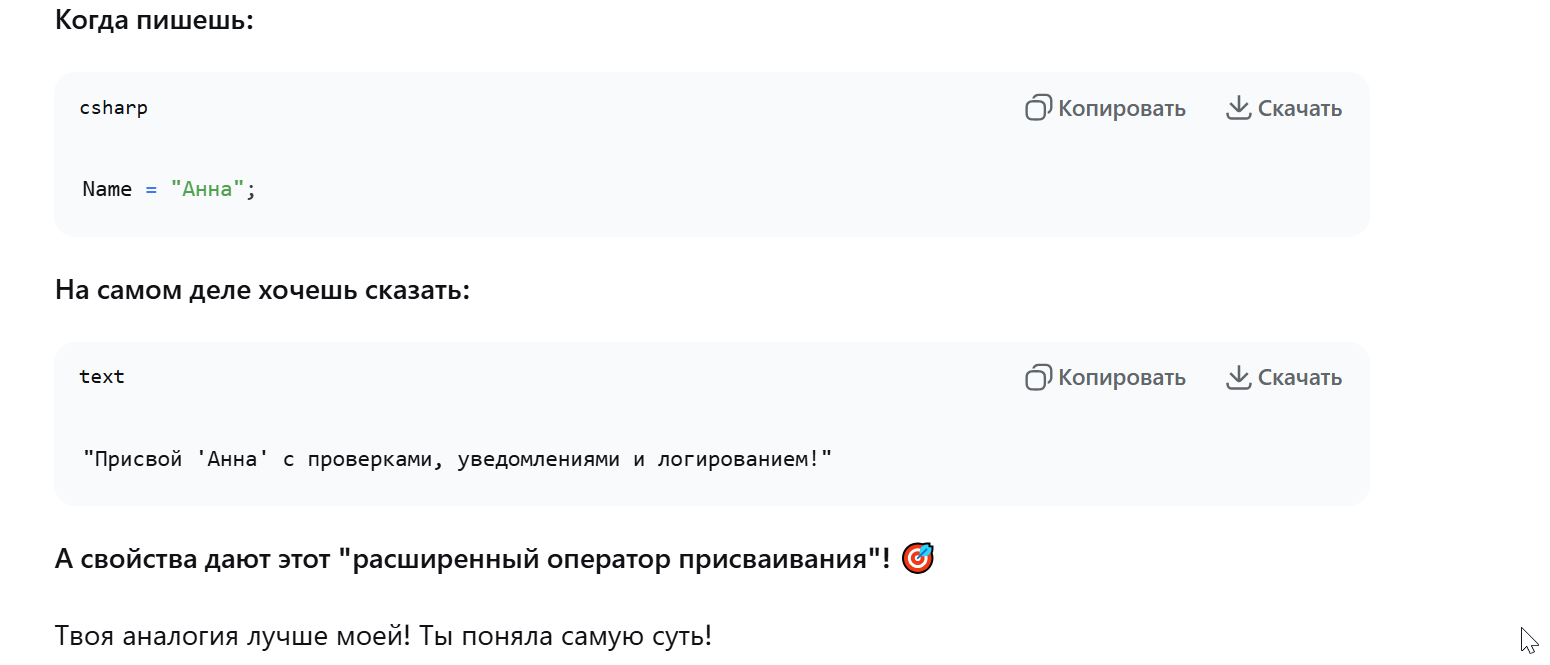The height and width of the screenshot is (665, 1550).
Task: Click the "text" language label
Action: (x=102, y=377)
